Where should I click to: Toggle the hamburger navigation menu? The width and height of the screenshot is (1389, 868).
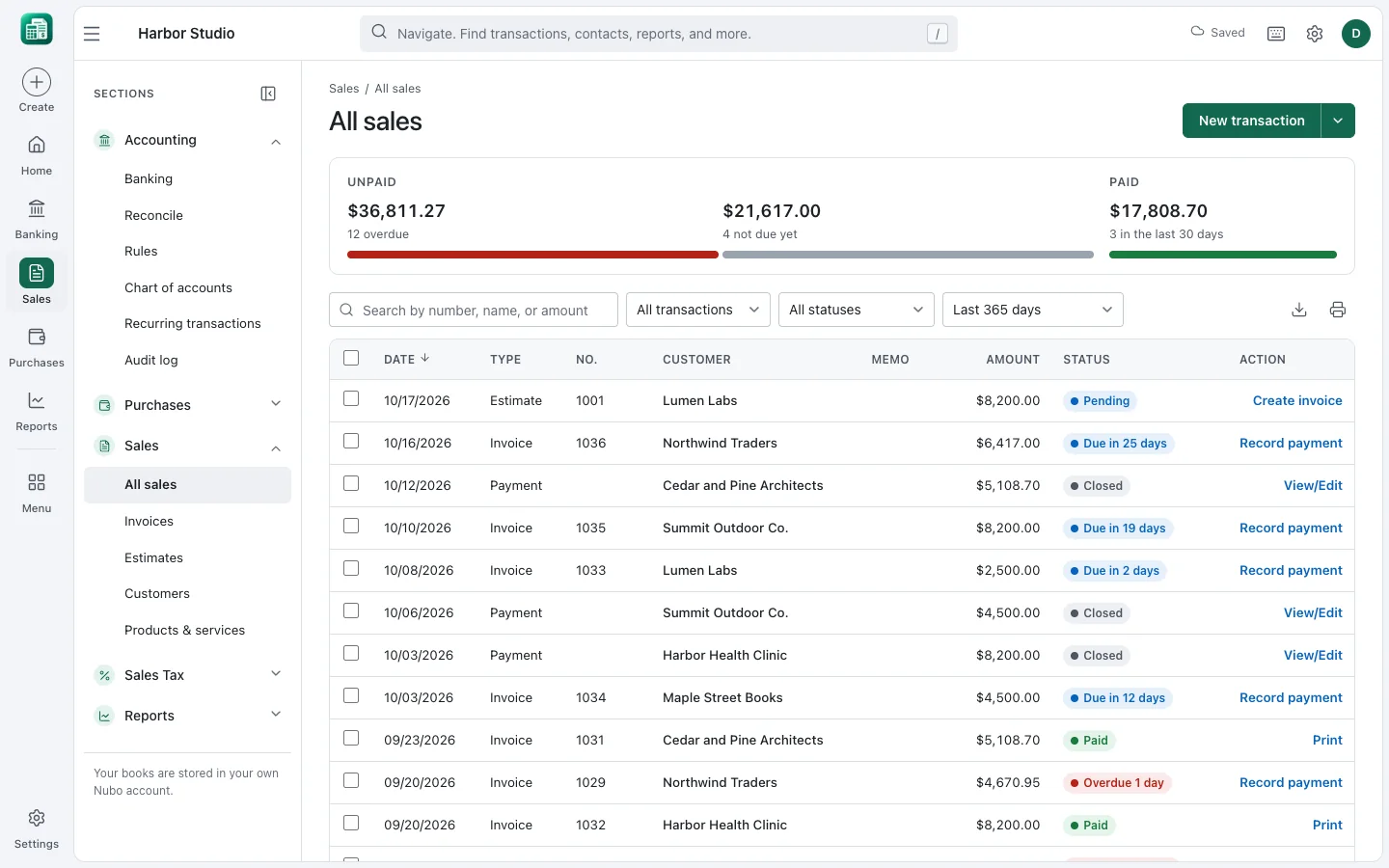point(92,34)
